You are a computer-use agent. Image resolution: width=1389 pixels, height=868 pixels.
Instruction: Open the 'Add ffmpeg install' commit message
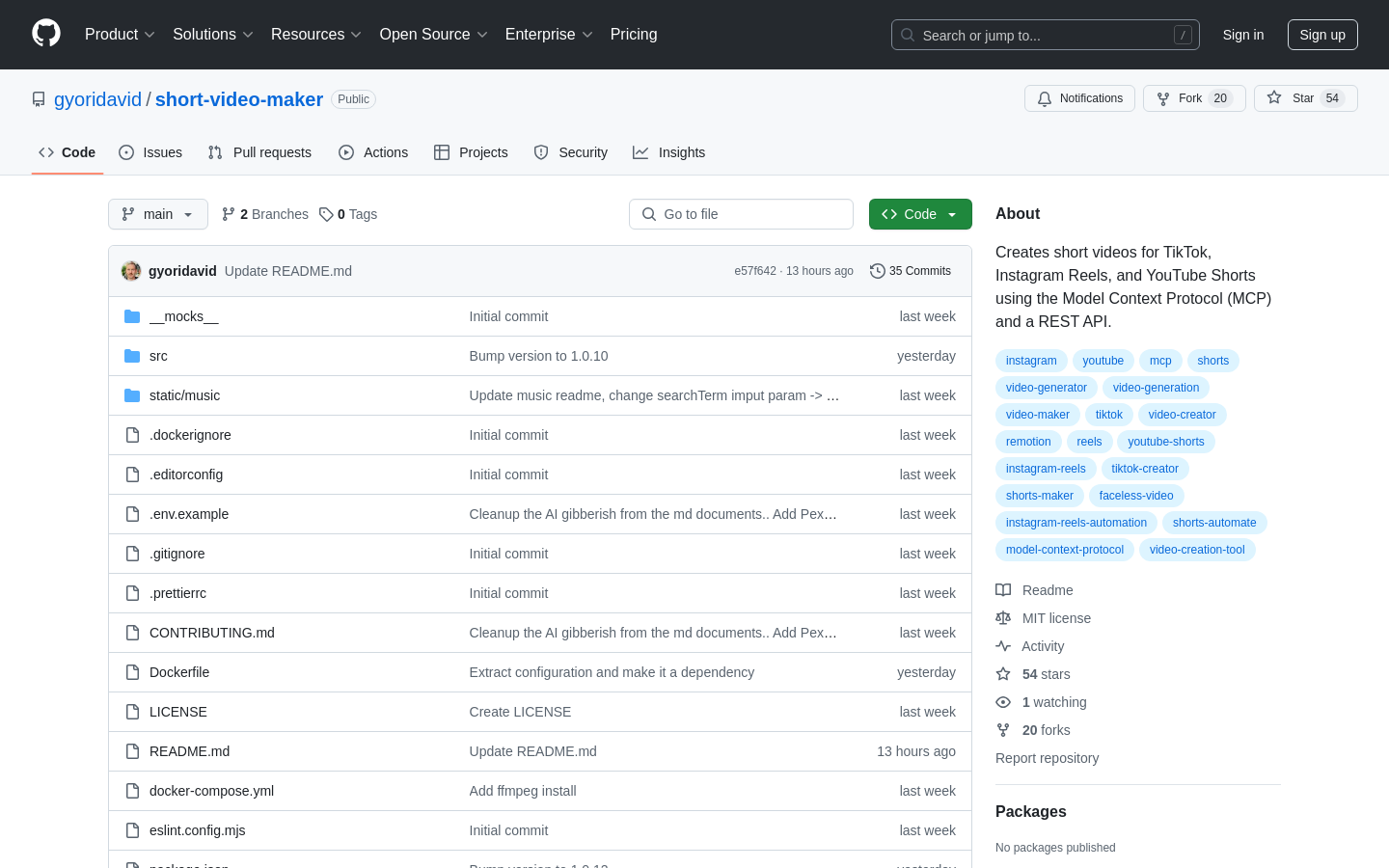coord(523,791)
